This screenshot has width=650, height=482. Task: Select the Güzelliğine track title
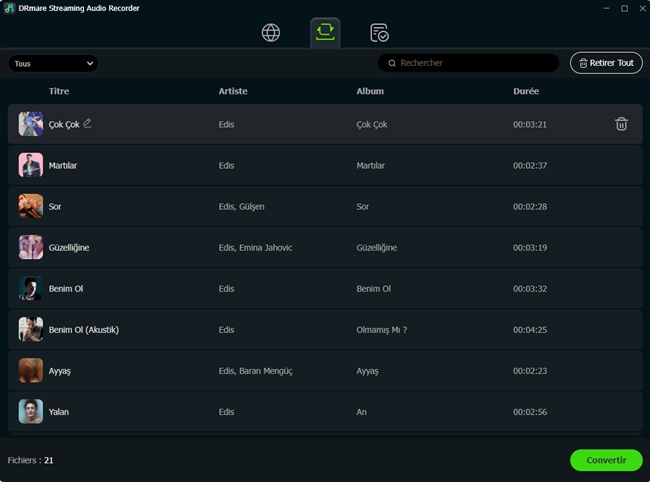(69, 248)
